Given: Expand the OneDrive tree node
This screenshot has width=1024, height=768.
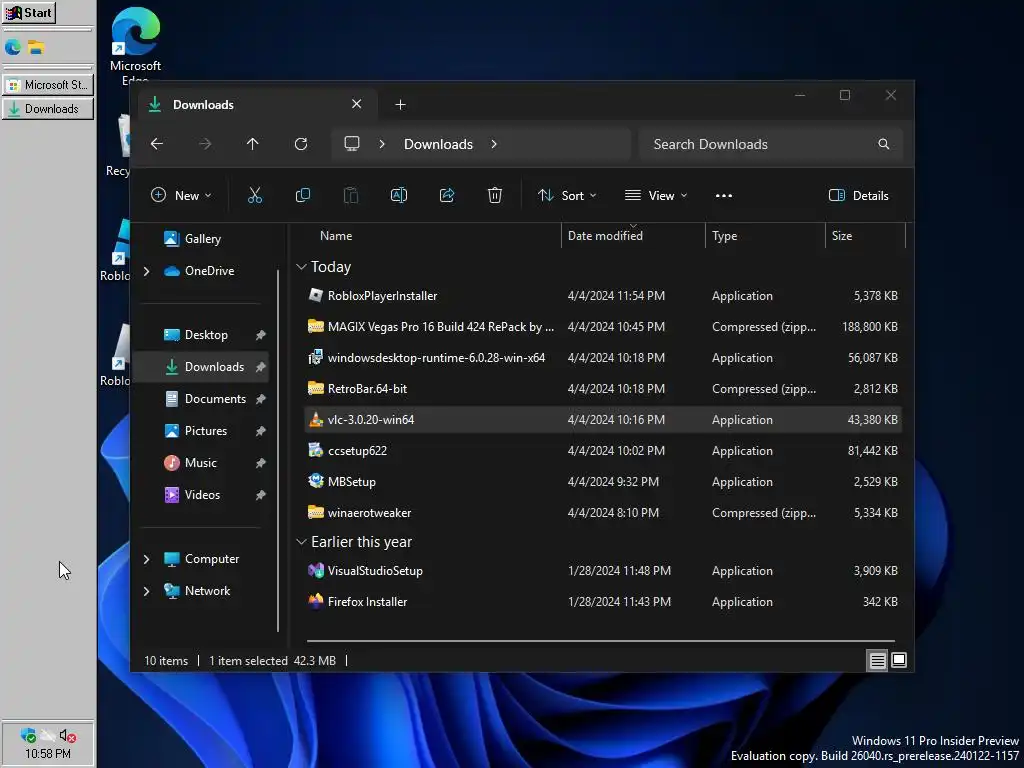Looking at the screenshot, I should pos(146,270).
